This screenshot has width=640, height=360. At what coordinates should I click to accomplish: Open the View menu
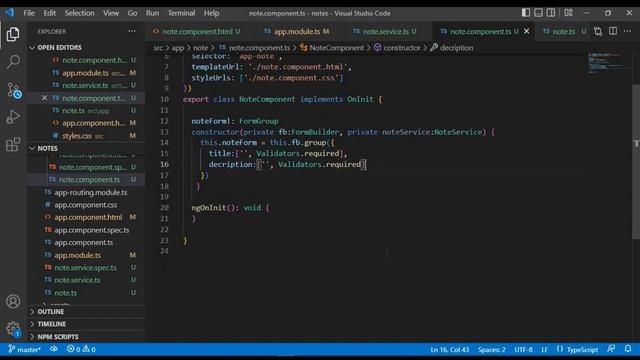[111, 13]
